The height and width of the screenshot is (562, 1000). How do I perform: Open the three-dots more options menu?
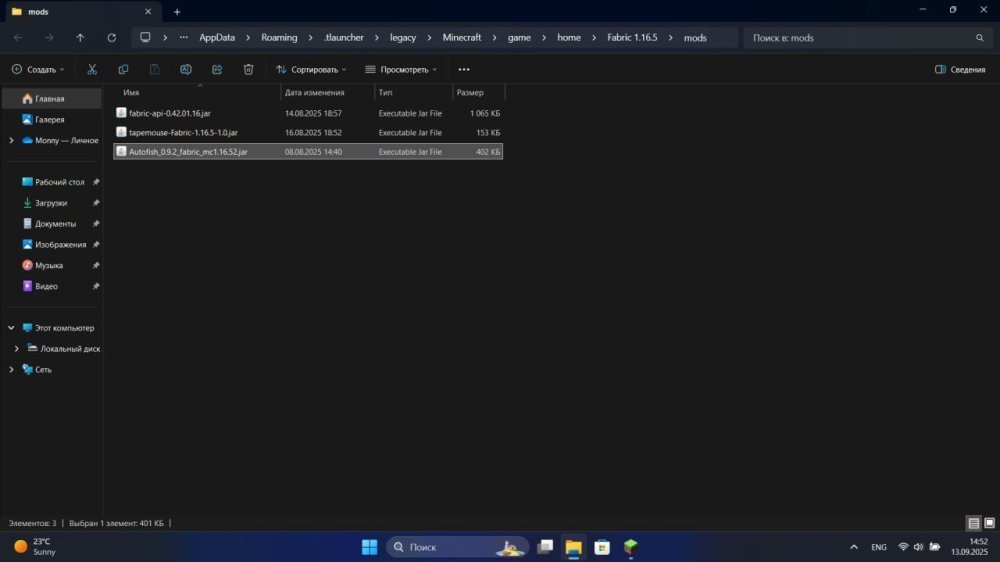[464, 70]
